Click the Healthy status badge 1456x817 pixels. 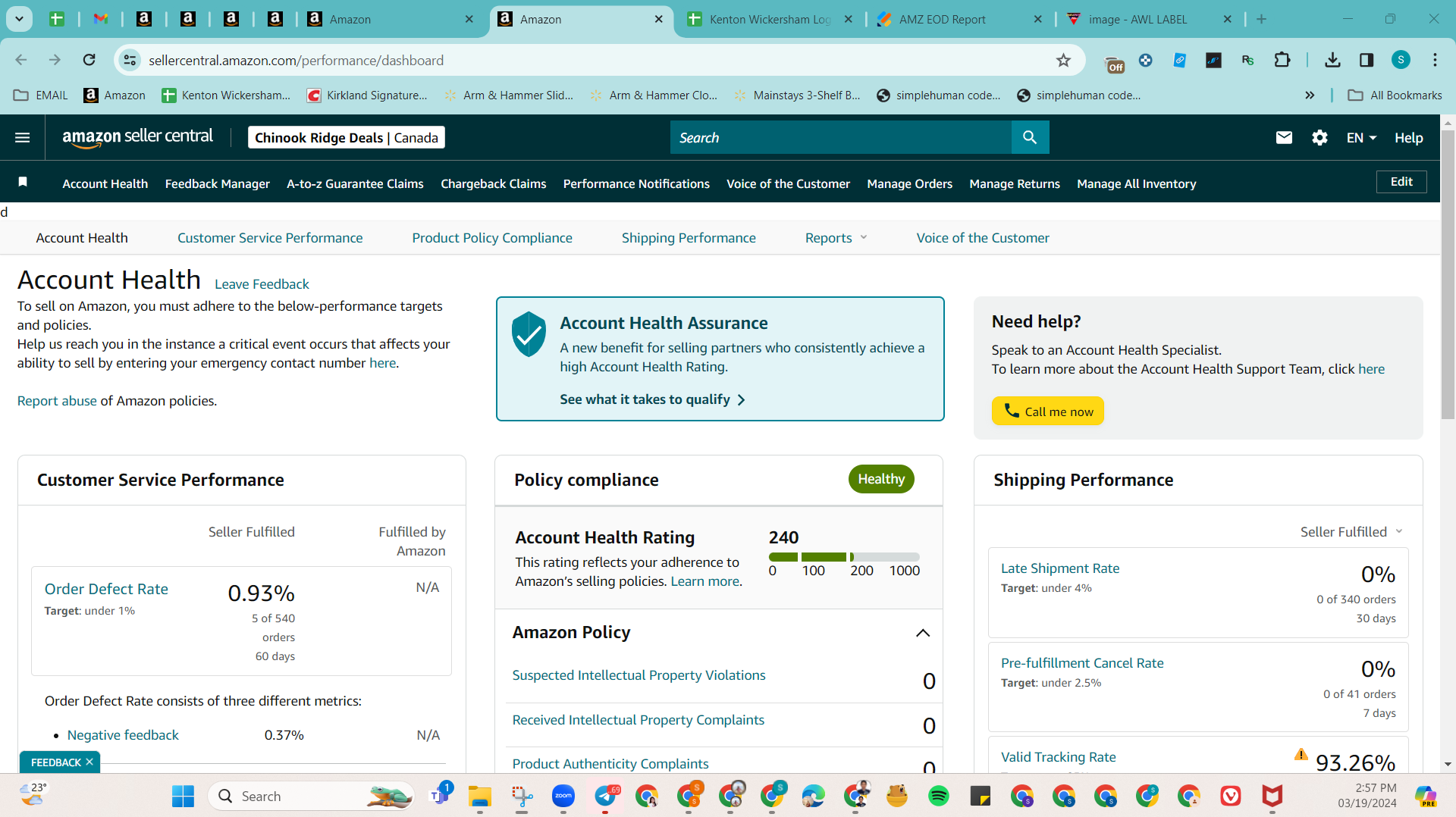[881, 479]
